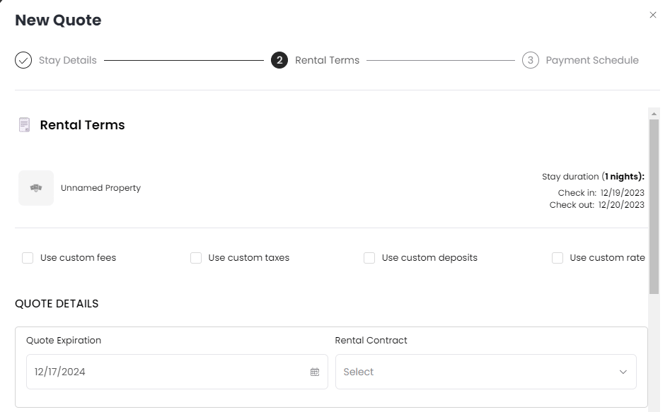Expand the Rental Contract chevron arrow
The image size is (670, 412).
623,372
